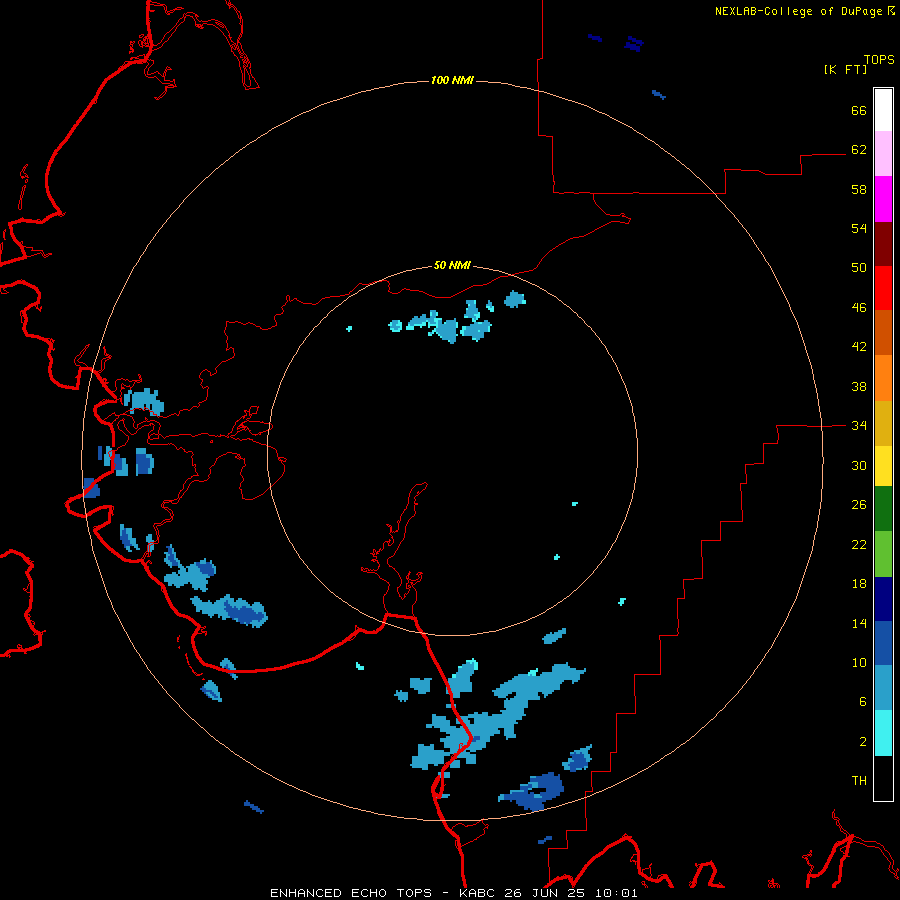Click the legend value 10
Image resolution: width=900 pixels, height=900 pixels.
(859, 662)
